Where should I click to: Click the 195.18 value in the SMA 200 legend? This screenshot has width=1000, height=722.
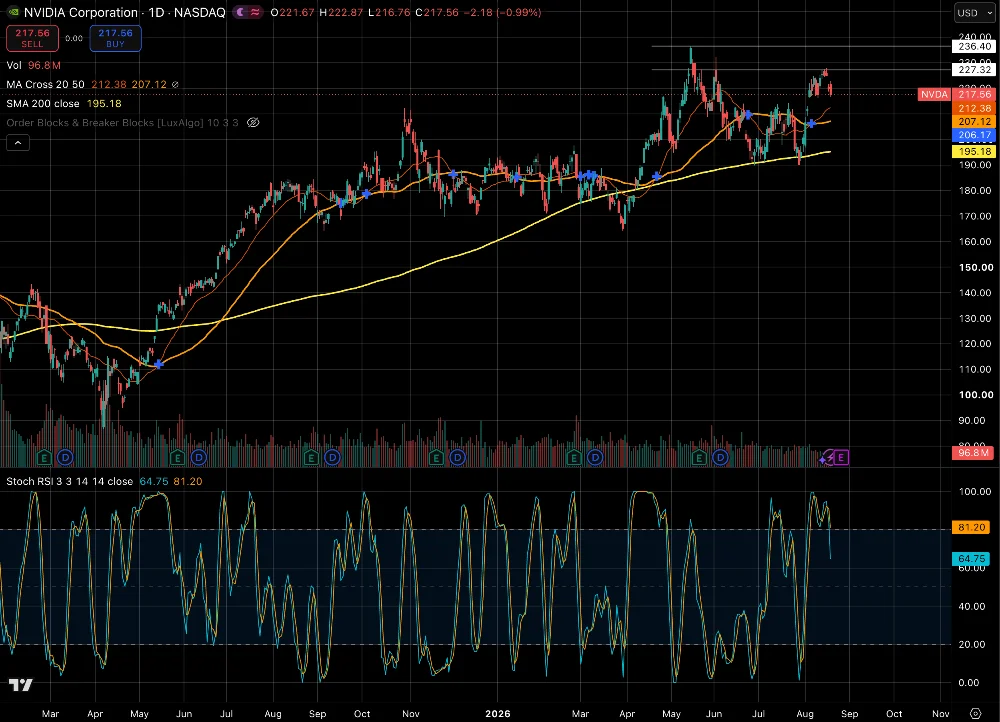[x=104, y=103]
